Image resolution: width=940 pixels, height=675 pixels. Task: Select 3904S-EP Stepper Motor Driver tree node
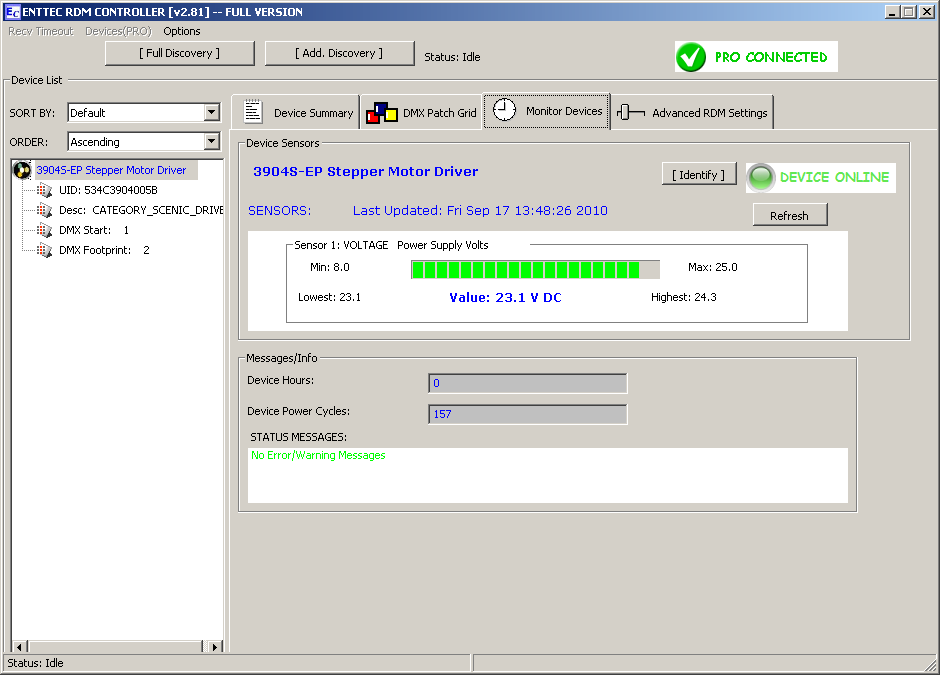point(111,170)
